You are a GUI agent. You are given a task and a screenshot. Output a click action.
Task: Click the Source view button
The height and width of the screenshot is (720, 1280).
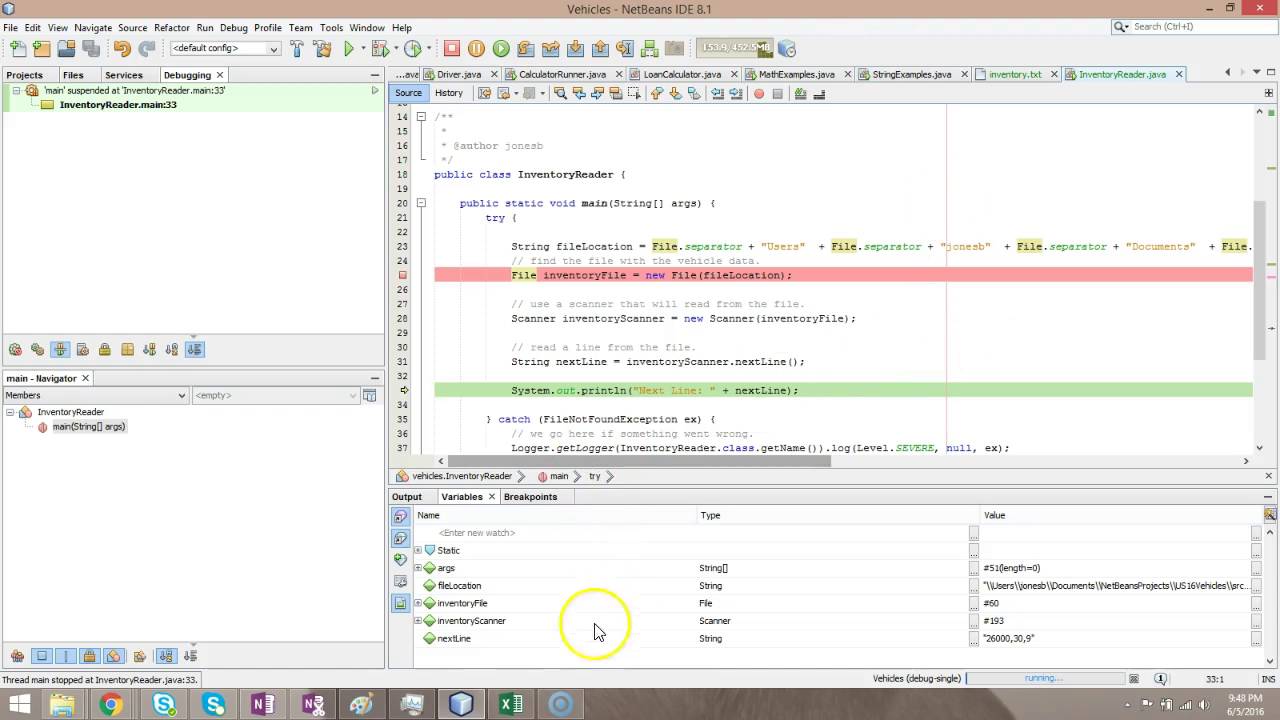(408, 93)
